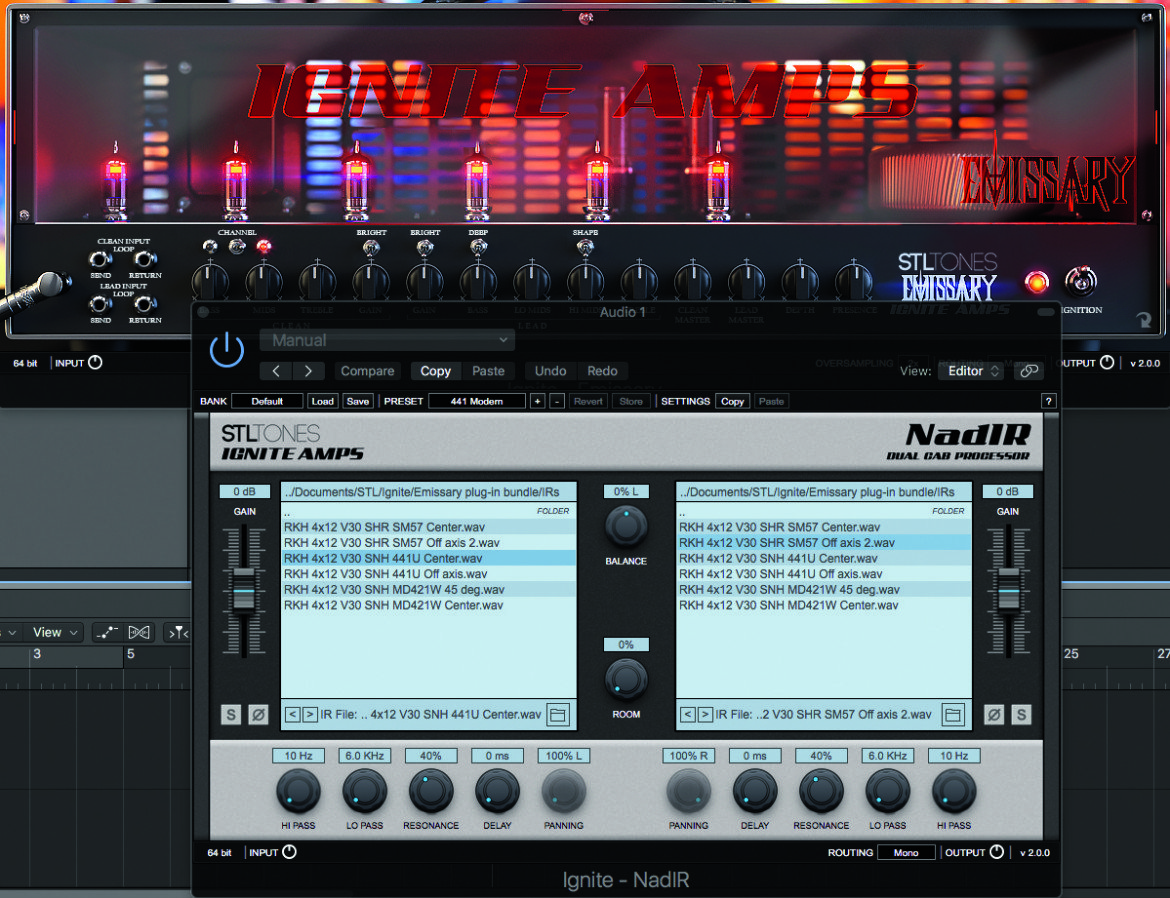Screen dimensions: 1170x898
Task: Toggle Emissary amp INPUT power button
Action: tap(96, 362)
